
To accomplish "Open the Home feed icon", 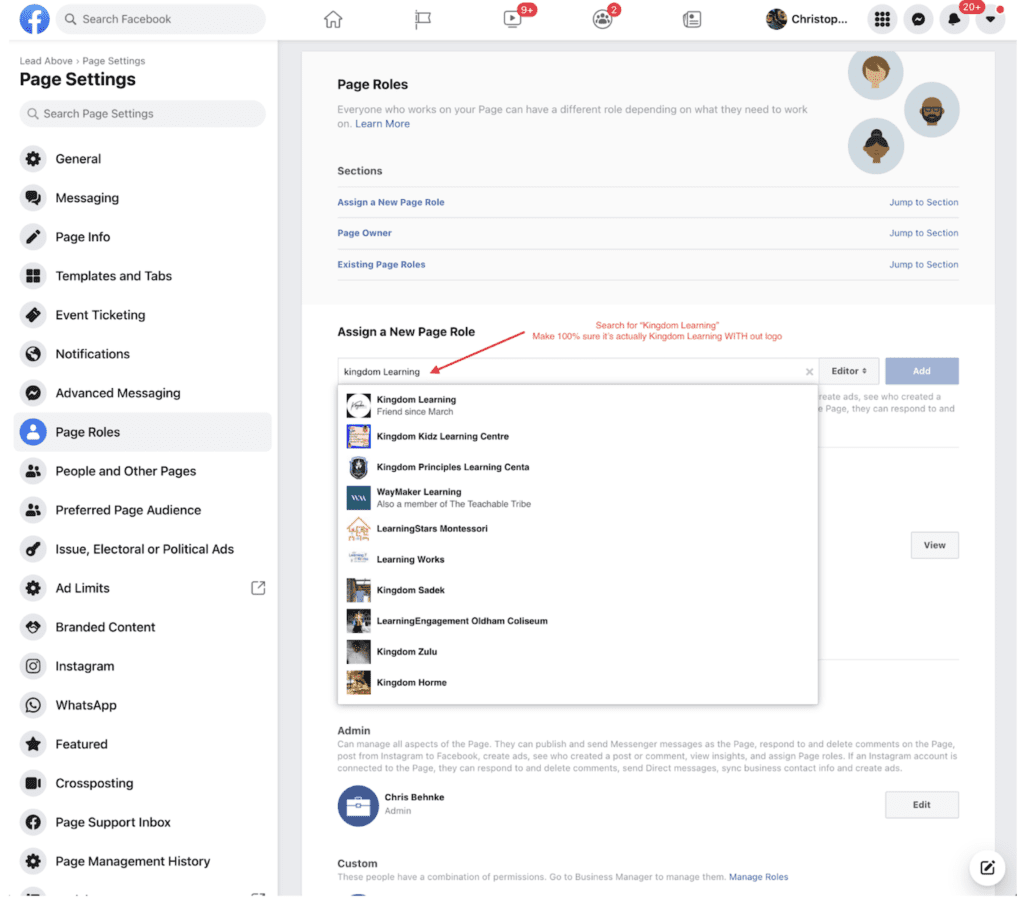I will pos(333,20).
